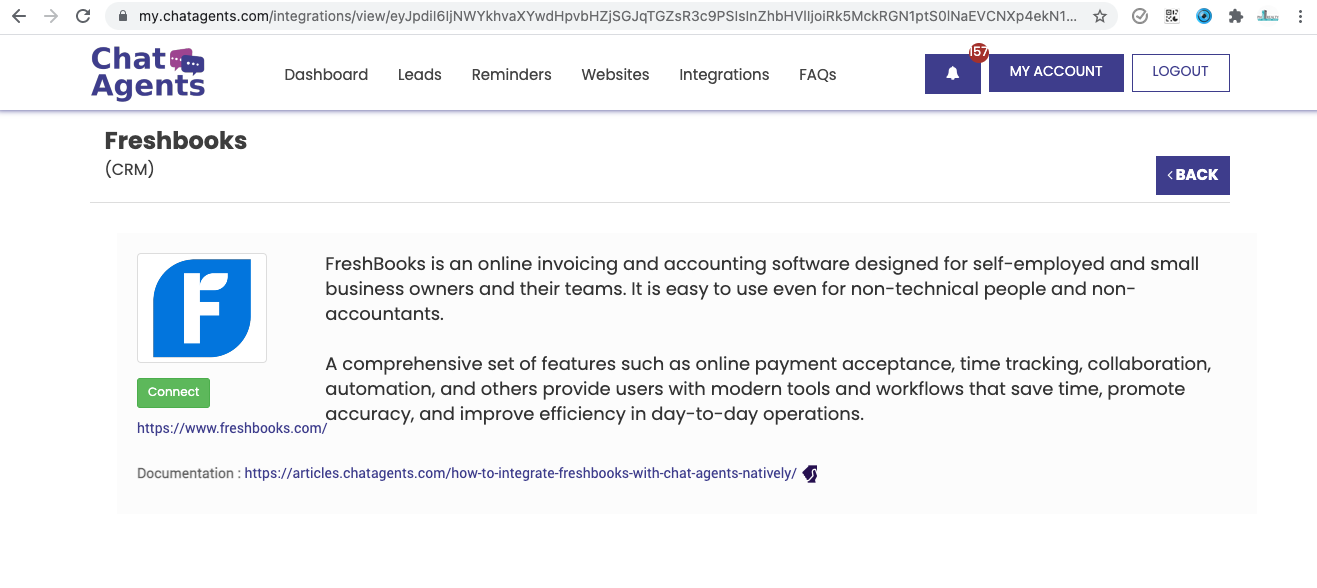Open the Freshbooks documentation article link

521,474
